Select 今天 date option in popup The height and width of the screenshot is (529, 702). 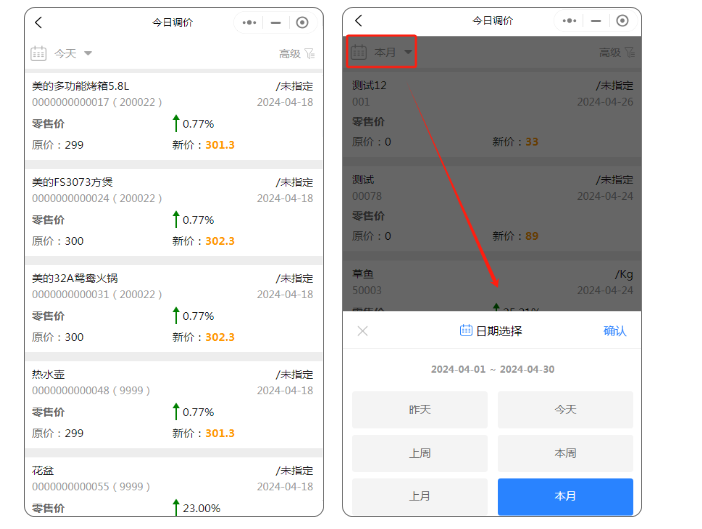pyautogui.click(x=565, y=410)
